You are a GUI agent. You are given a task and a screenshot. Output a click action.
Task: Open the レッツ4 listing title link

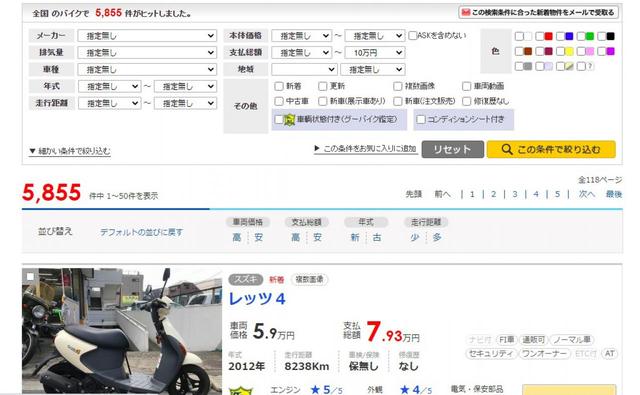(x=257, y=299)
